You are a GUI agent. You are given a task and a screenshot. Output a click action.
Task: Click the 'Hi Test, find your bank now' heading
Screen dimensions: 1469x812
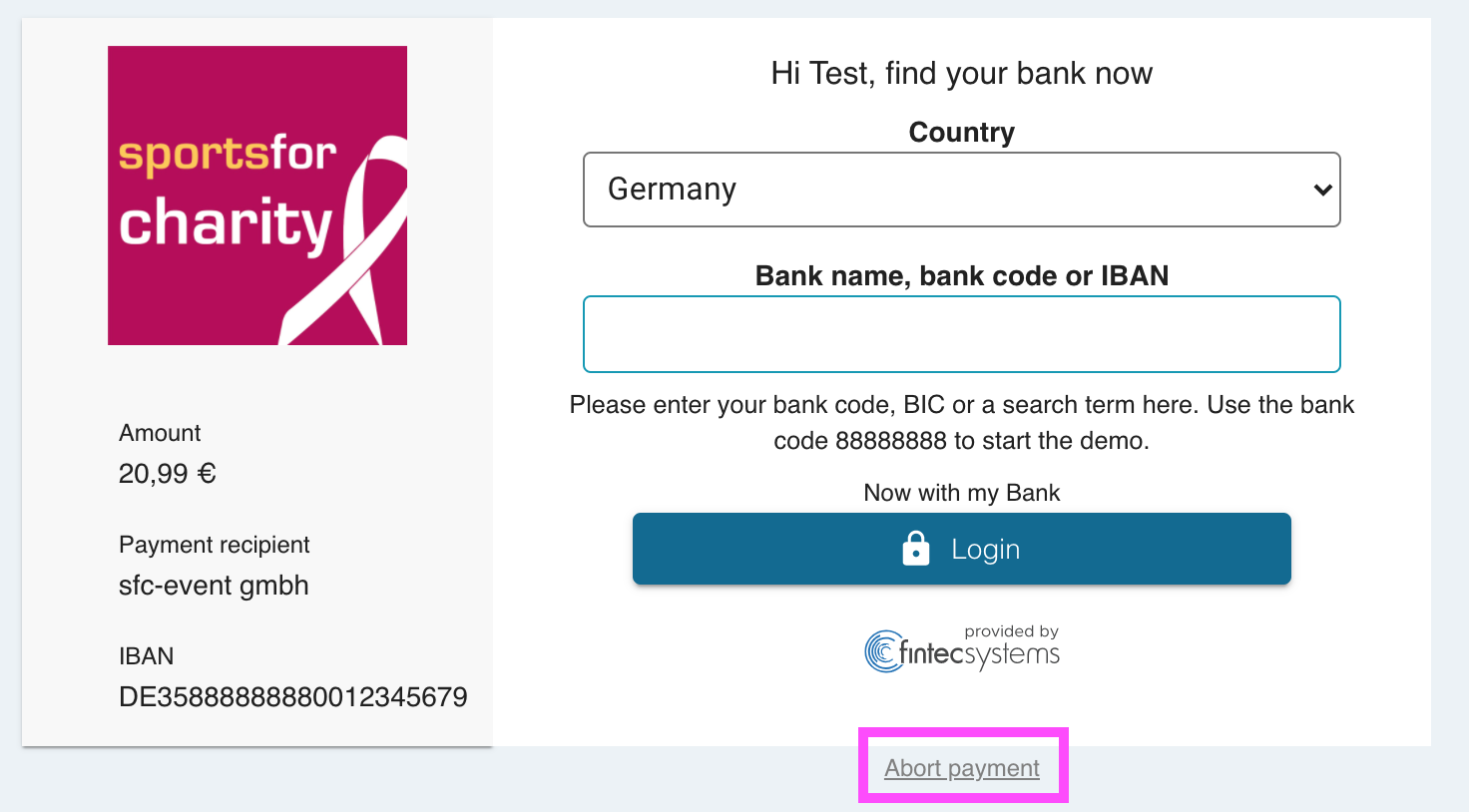pos(961,74)
